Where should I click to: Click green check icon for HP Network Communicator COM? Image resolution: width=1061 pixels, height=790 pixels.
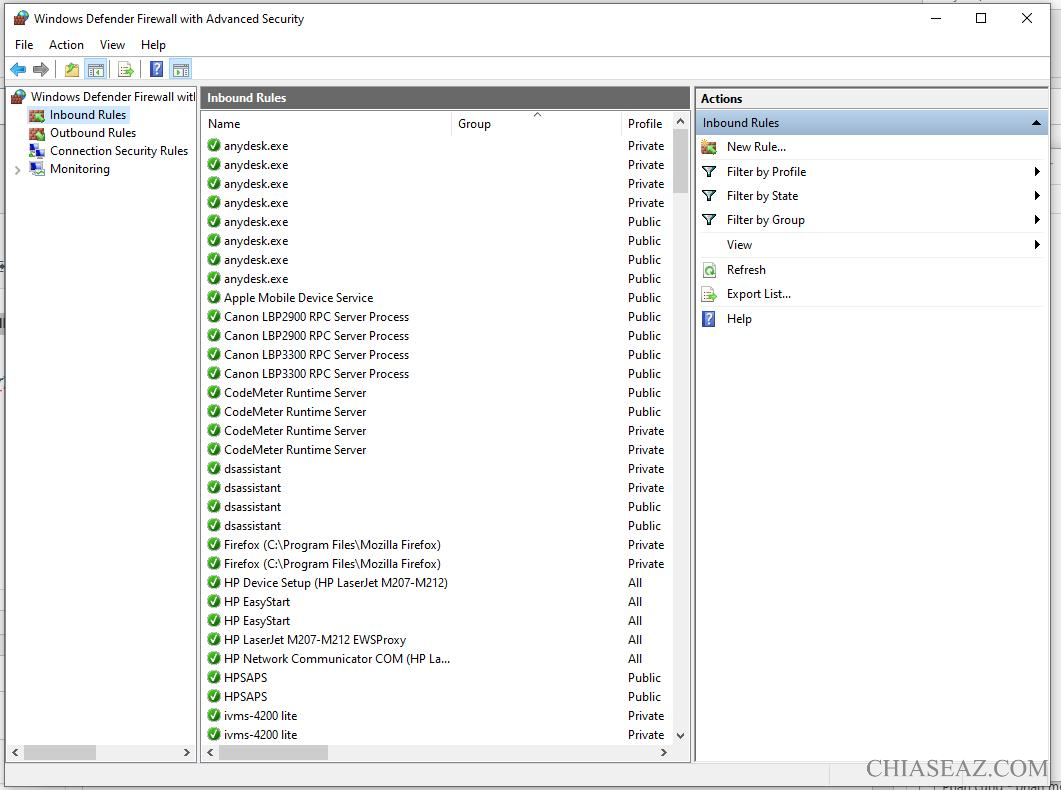214,658
